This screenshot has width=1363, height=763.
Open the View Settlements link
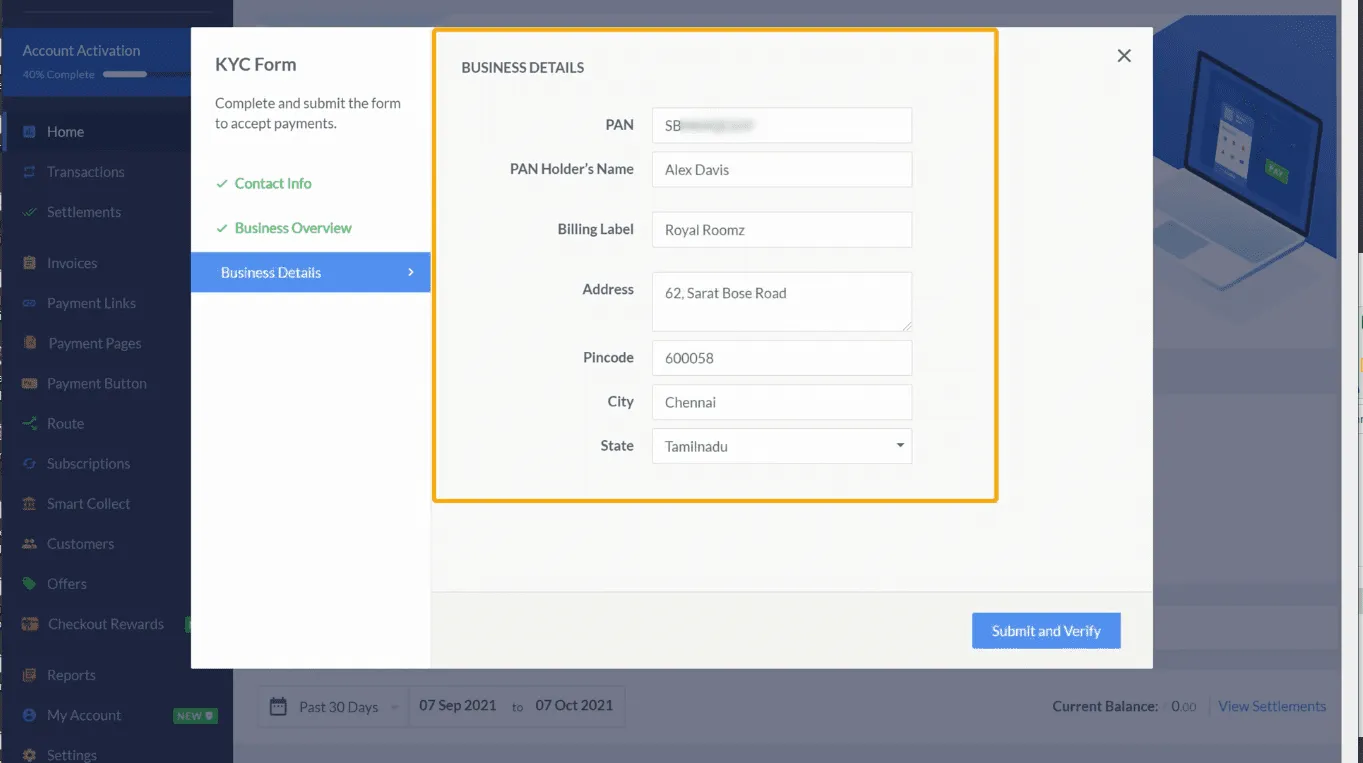coord(1271,706)
